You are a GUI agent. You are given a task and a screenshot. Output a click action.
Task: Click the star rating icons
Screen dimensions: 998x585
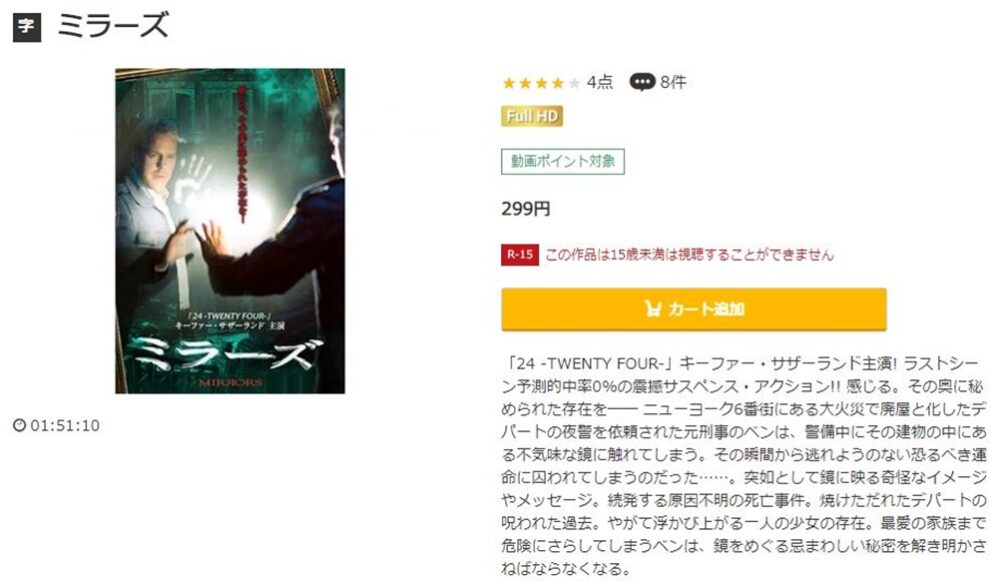(x=541, y=83)
